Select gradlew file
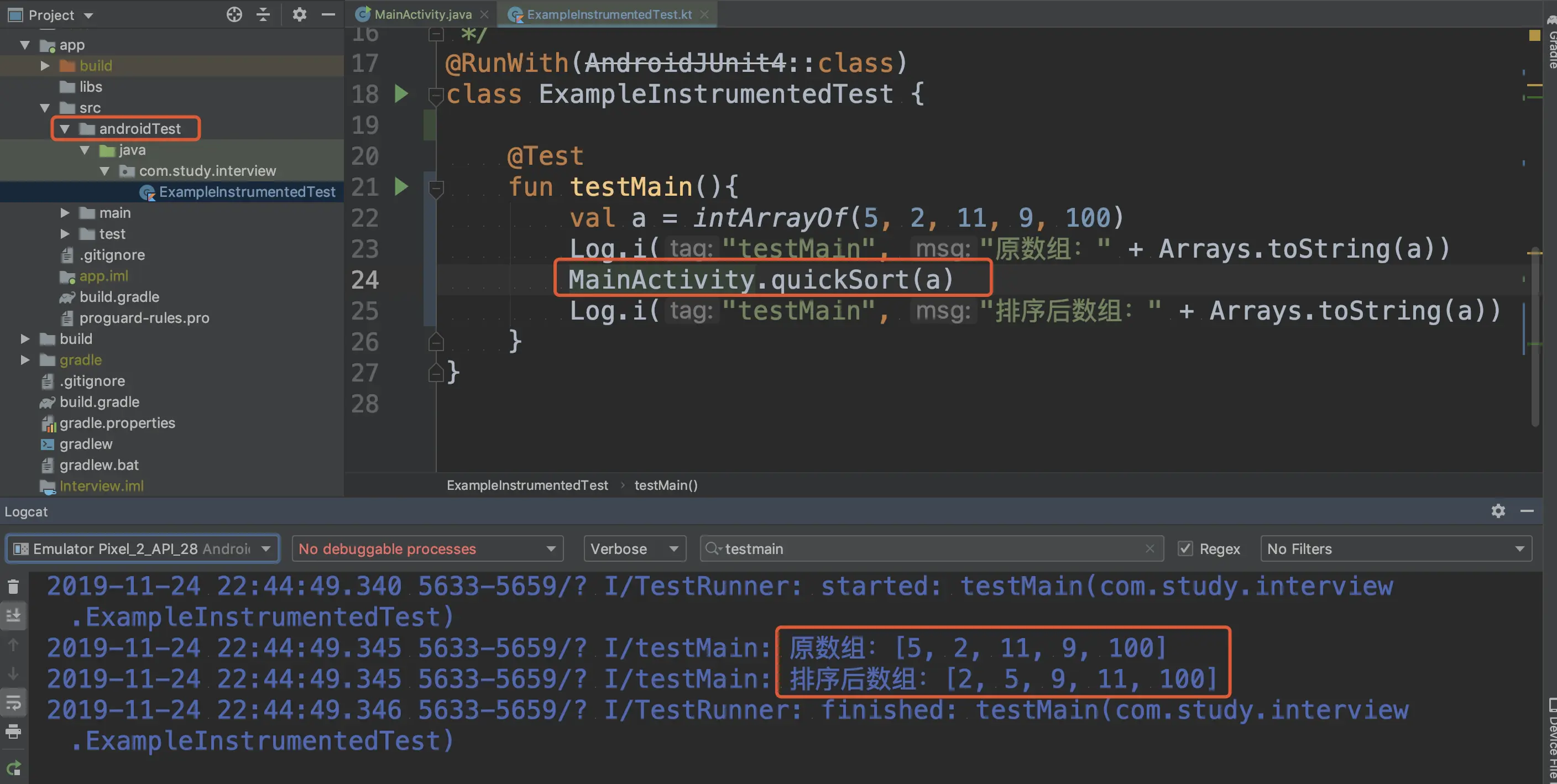This screenshot has height=784, width=1557. pyautogui.click(x=86, y=443)
